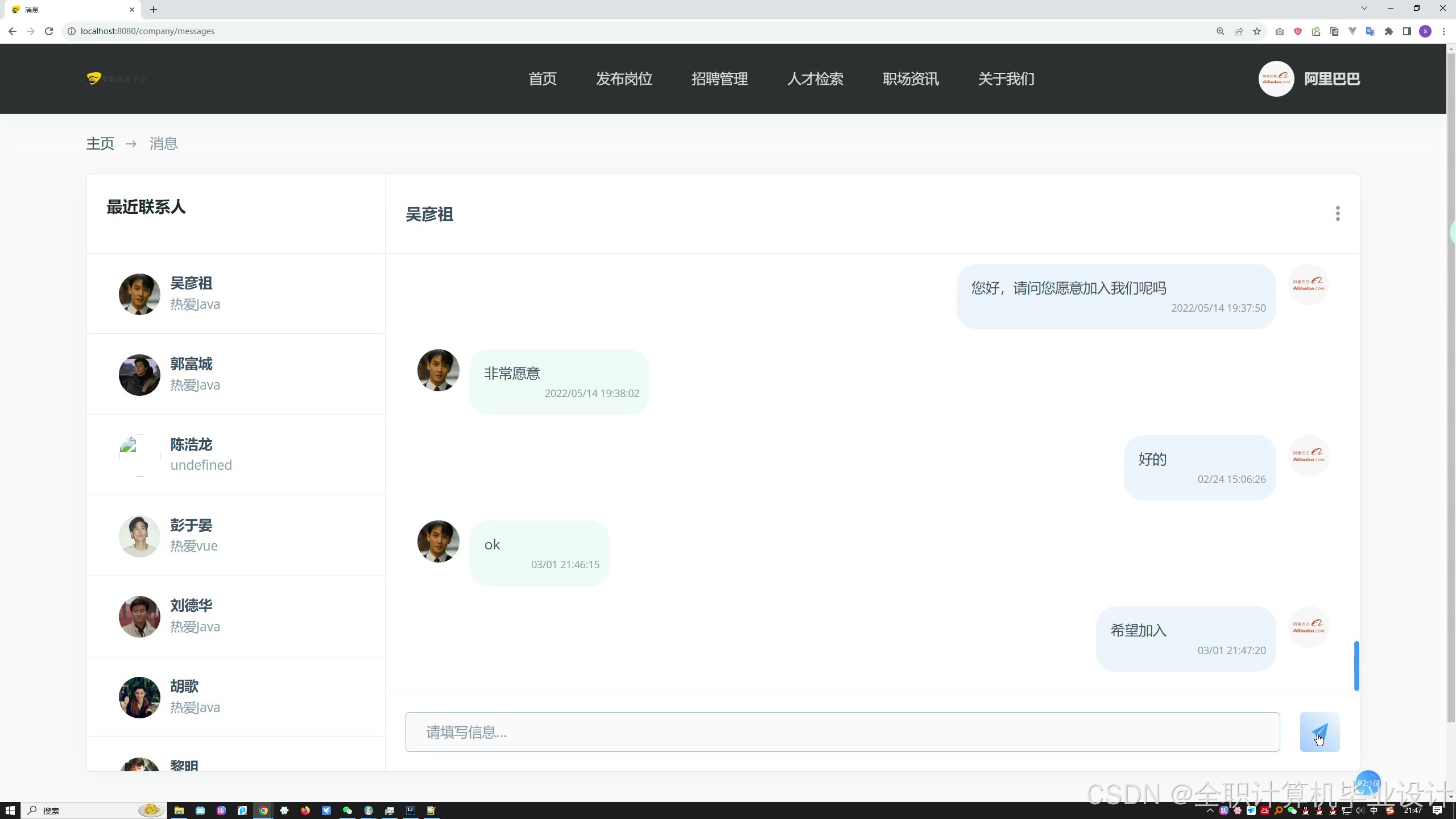Viewport: 1456px width, 819px height.
Task: Click the browser share page icon
Action: tap(1238, 31)
